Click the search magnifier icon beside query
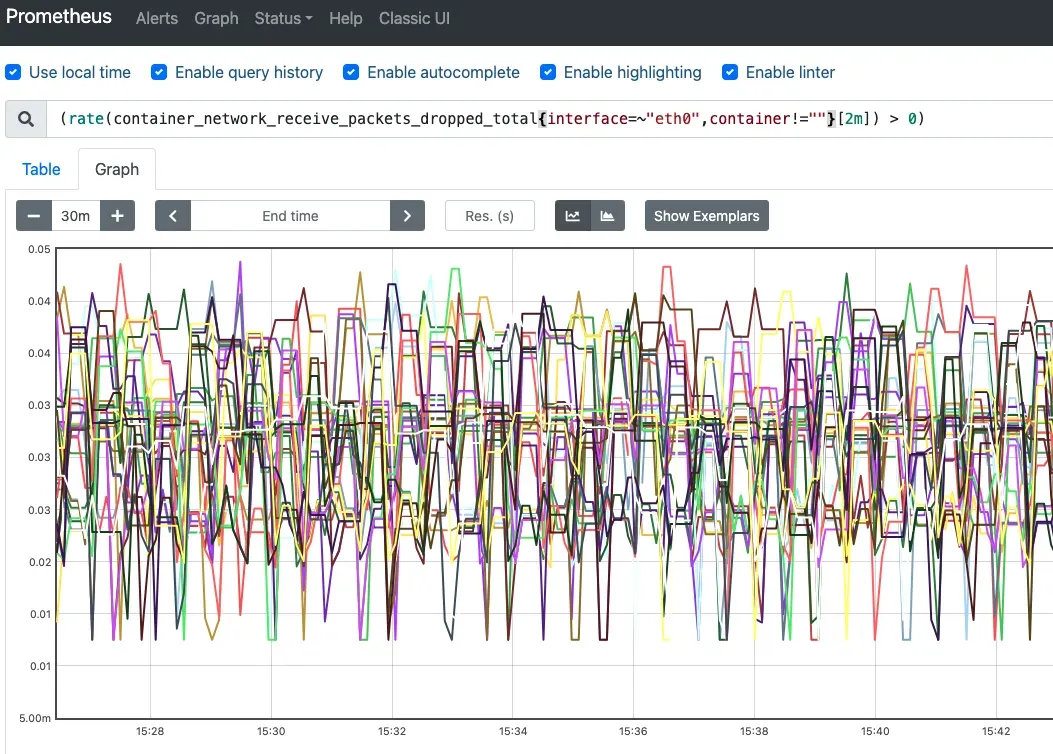Viewport: 1053px width, 754px height. [26, 119]
